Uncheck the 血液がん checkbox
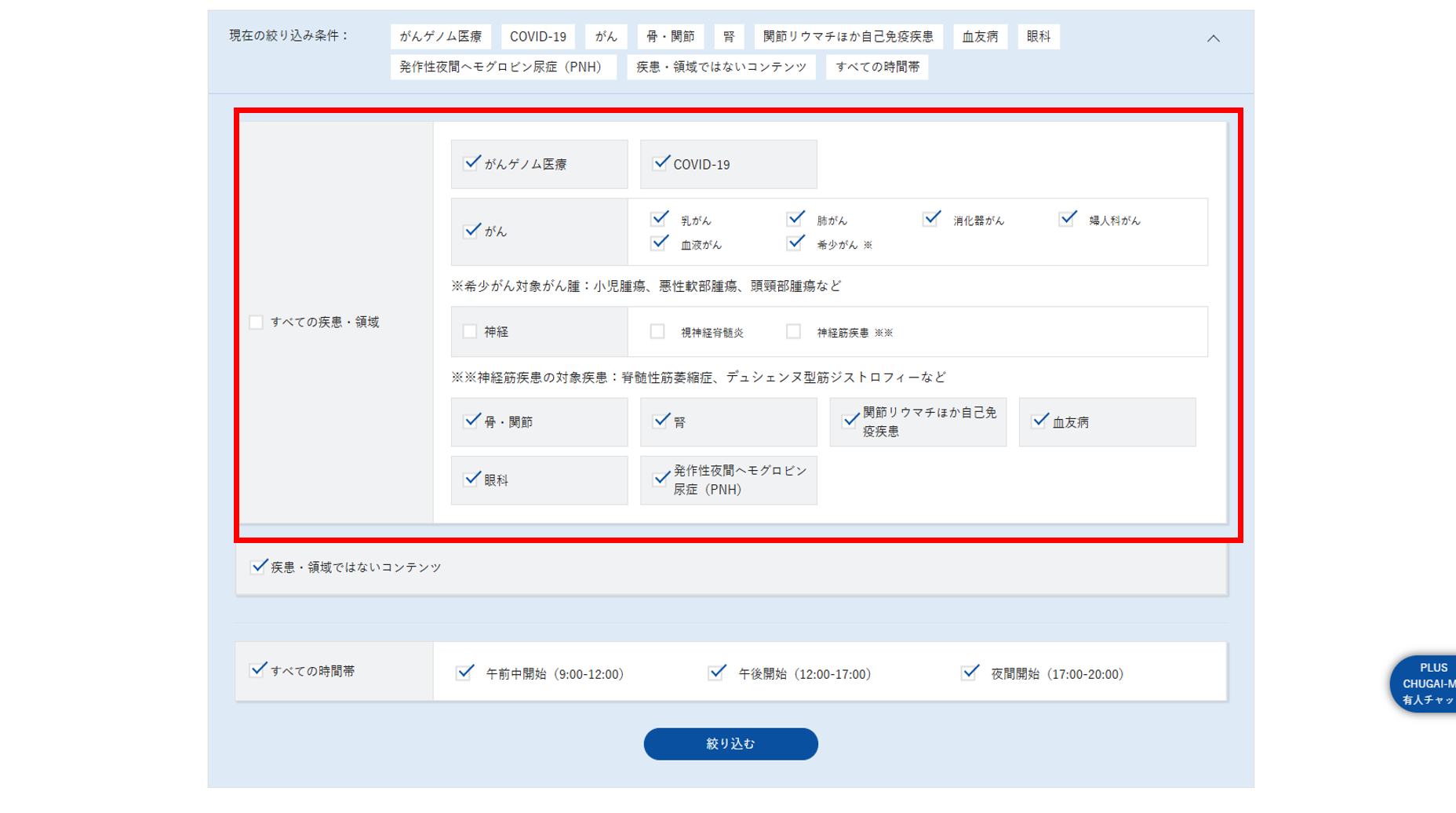The width and height of the screenshot is (1456, 813). point(660,243)
